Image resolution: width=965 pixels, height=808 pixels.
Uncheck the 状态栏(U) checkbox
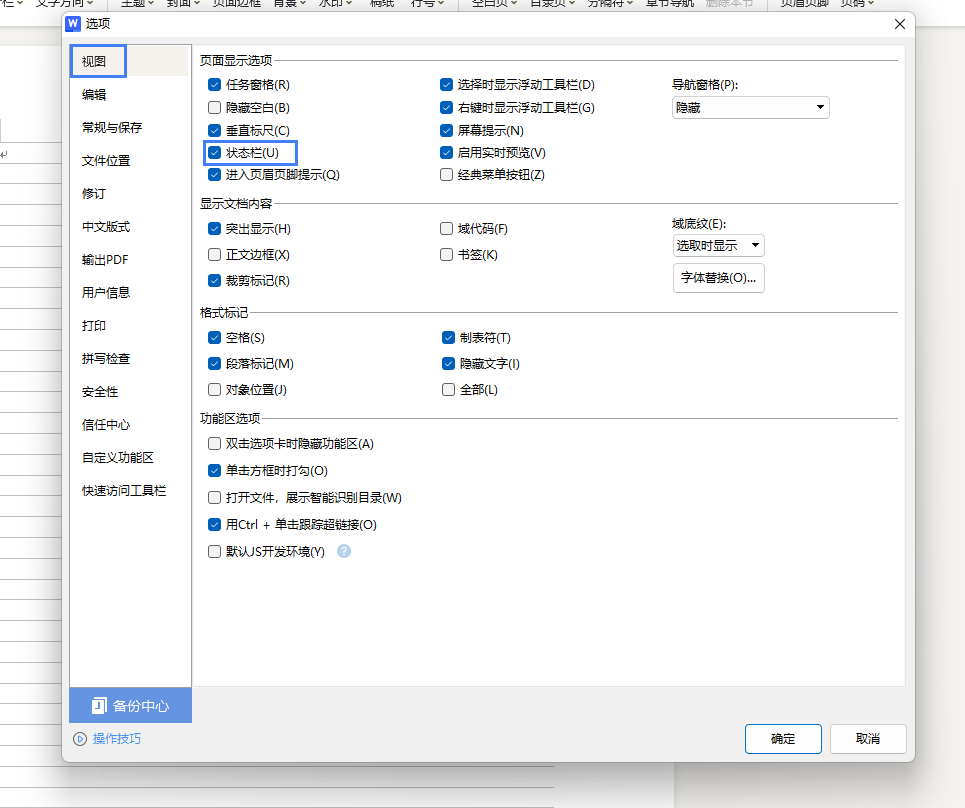[x=214, y=153]
